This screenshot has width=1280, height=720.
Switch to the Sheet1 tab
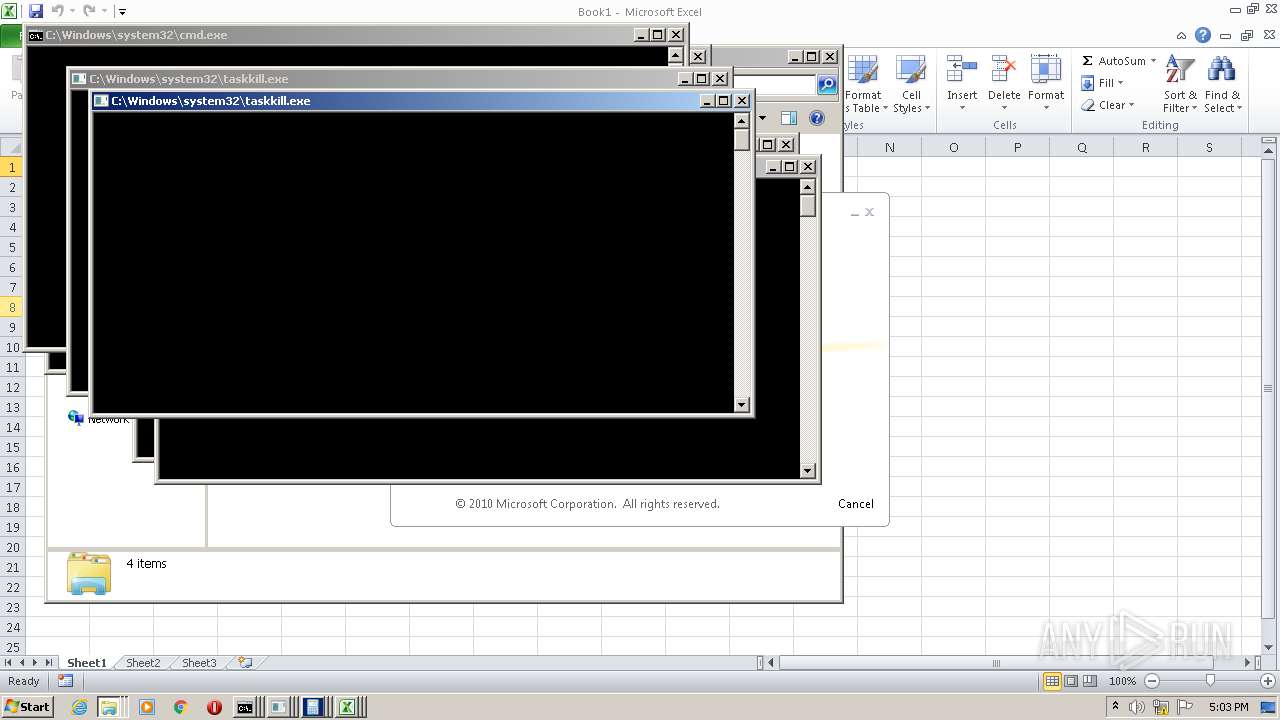click(x=86, y=662)
